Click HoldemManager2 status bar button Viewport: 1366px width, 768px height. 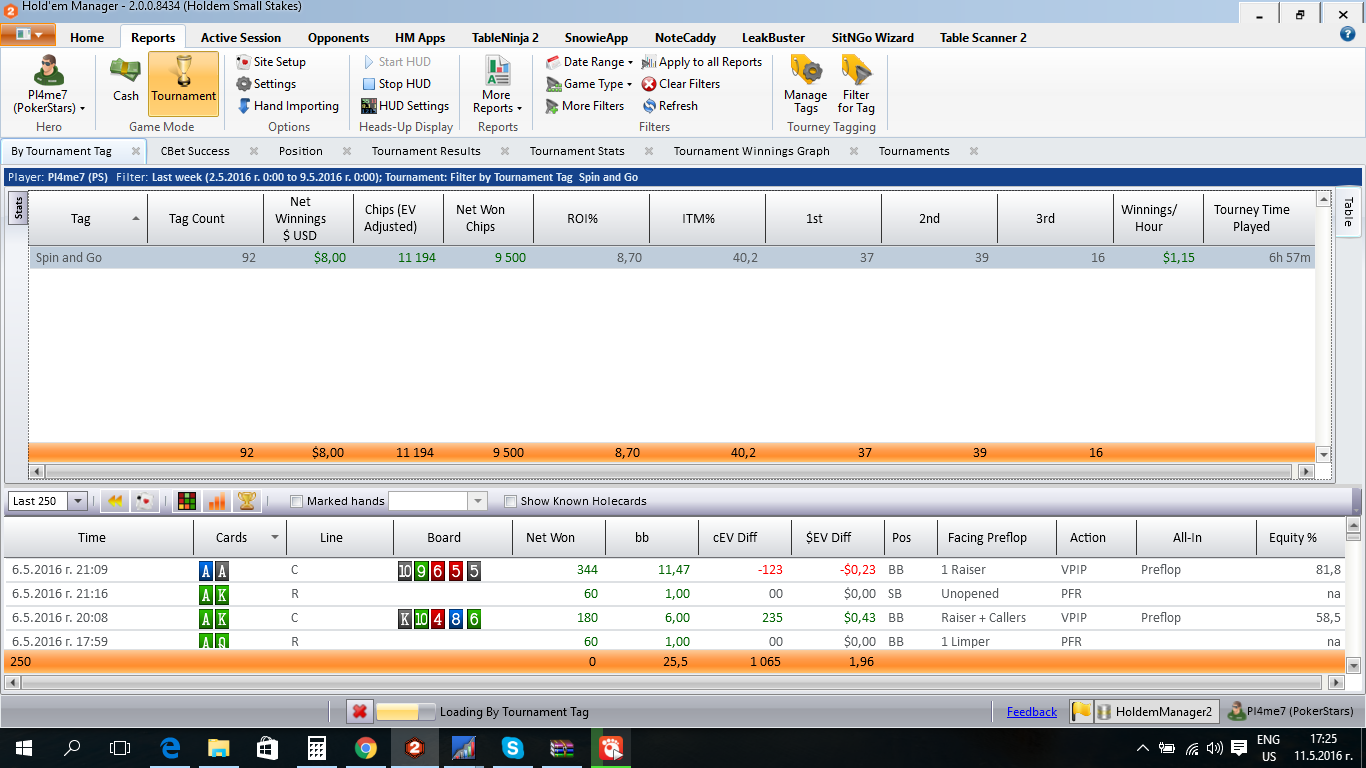tap(1156, 712)
